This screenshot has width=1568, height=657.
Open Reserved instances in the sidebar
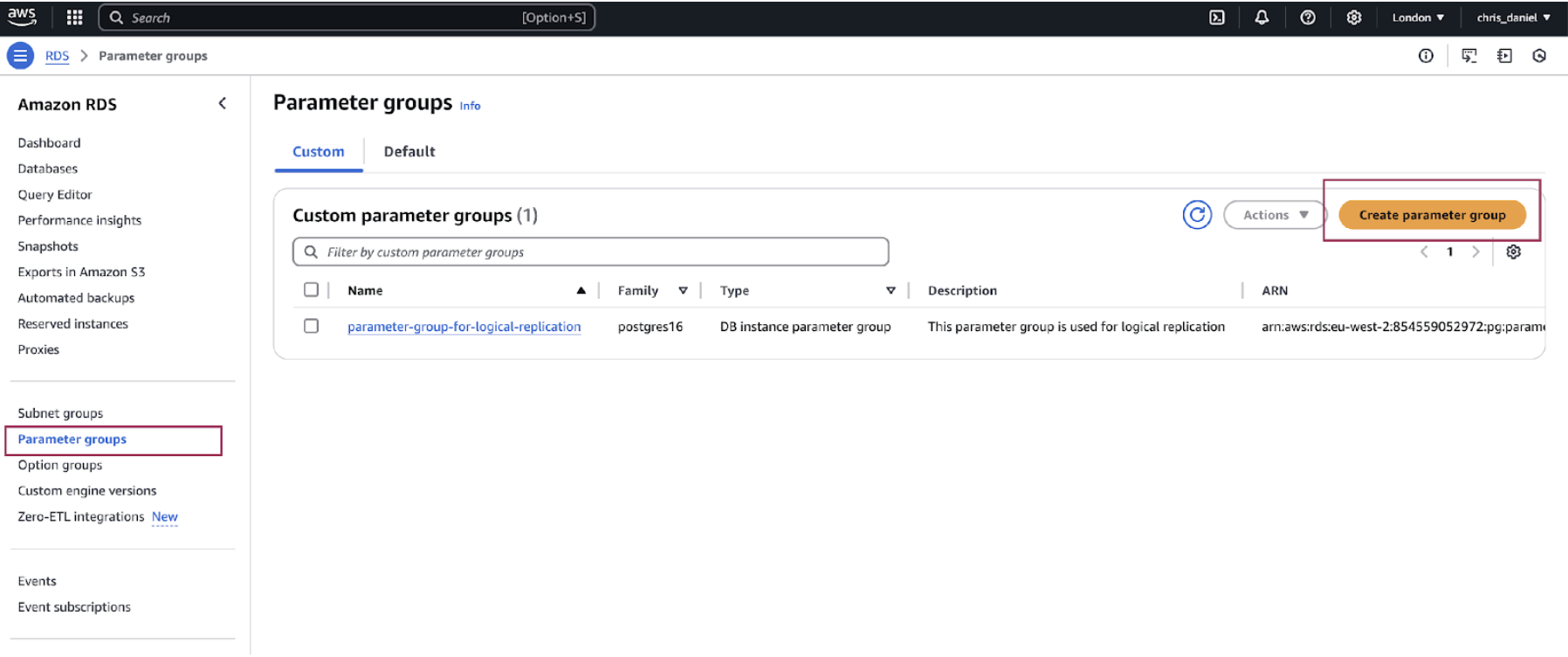click(x=72, y=323)
